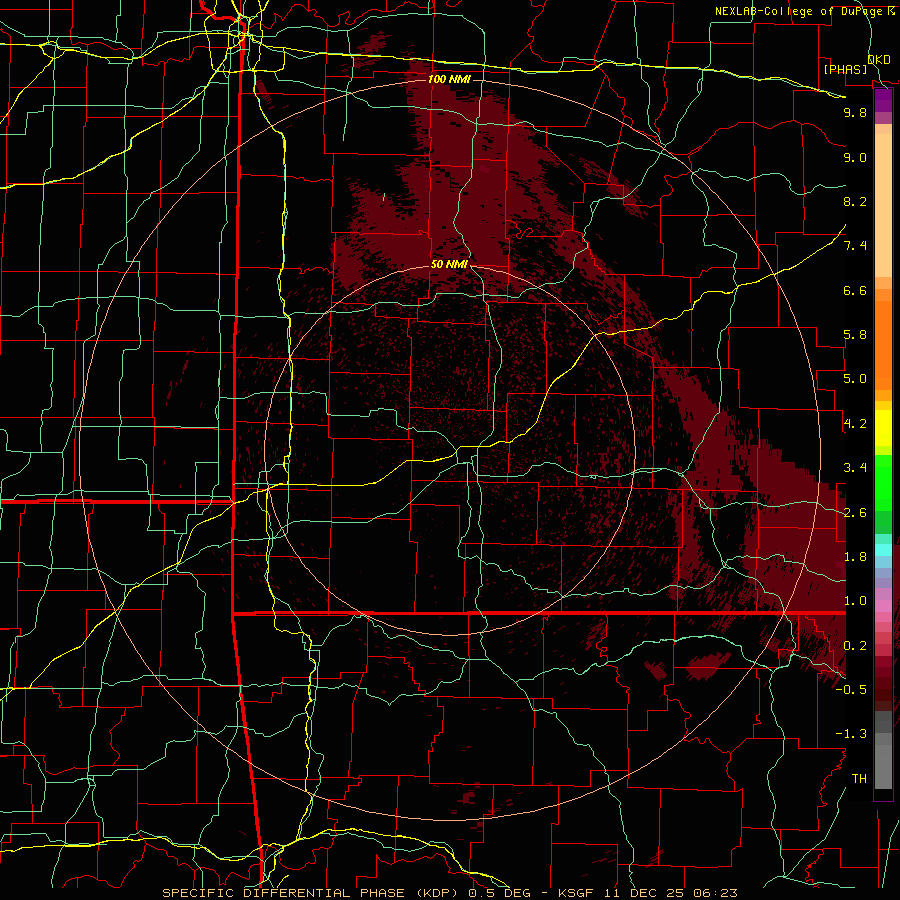Click the Specific Differential Phase KDP caption
Image resolution: width=900 pixels, height=900 pixels.
click(x=450, y=893)
